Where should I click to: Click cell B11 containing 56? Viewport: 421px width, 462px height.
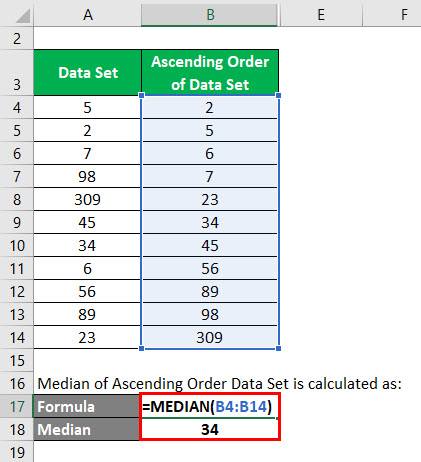coord(210,268)
